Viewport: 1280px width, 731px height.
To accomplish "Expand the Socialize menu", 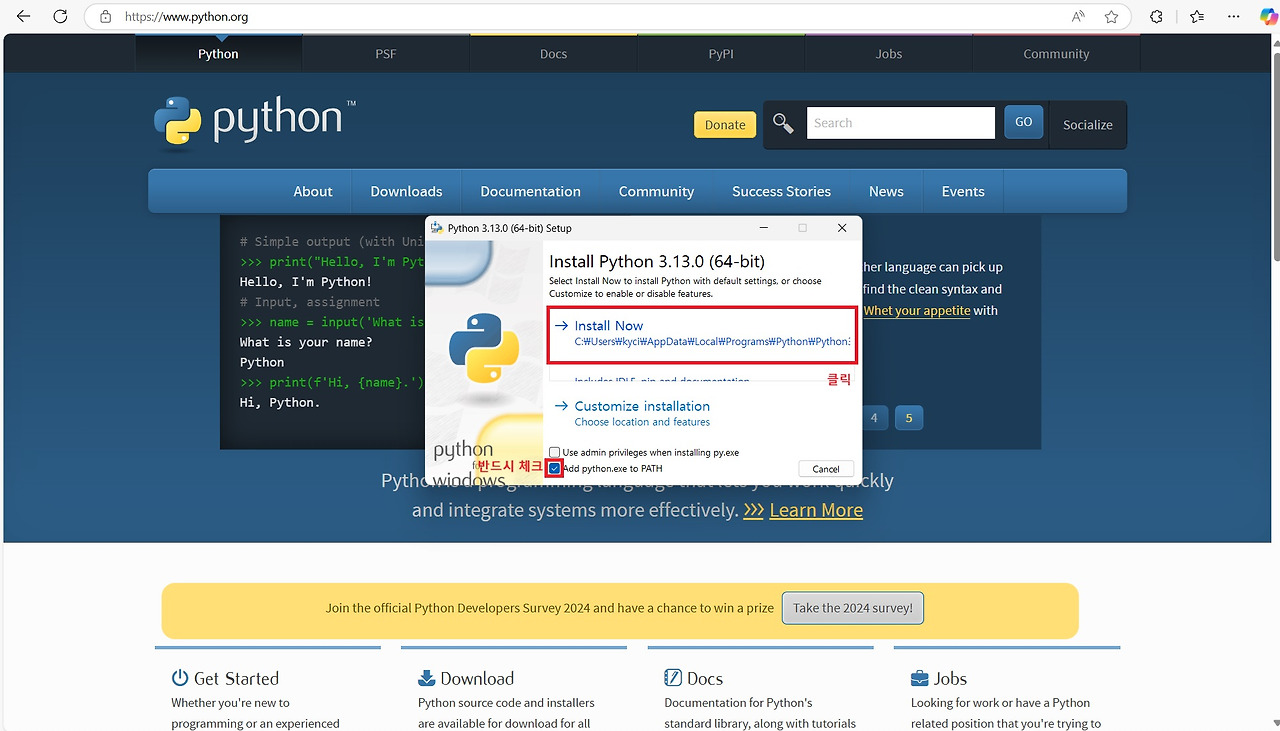I will pos(1088,125).
